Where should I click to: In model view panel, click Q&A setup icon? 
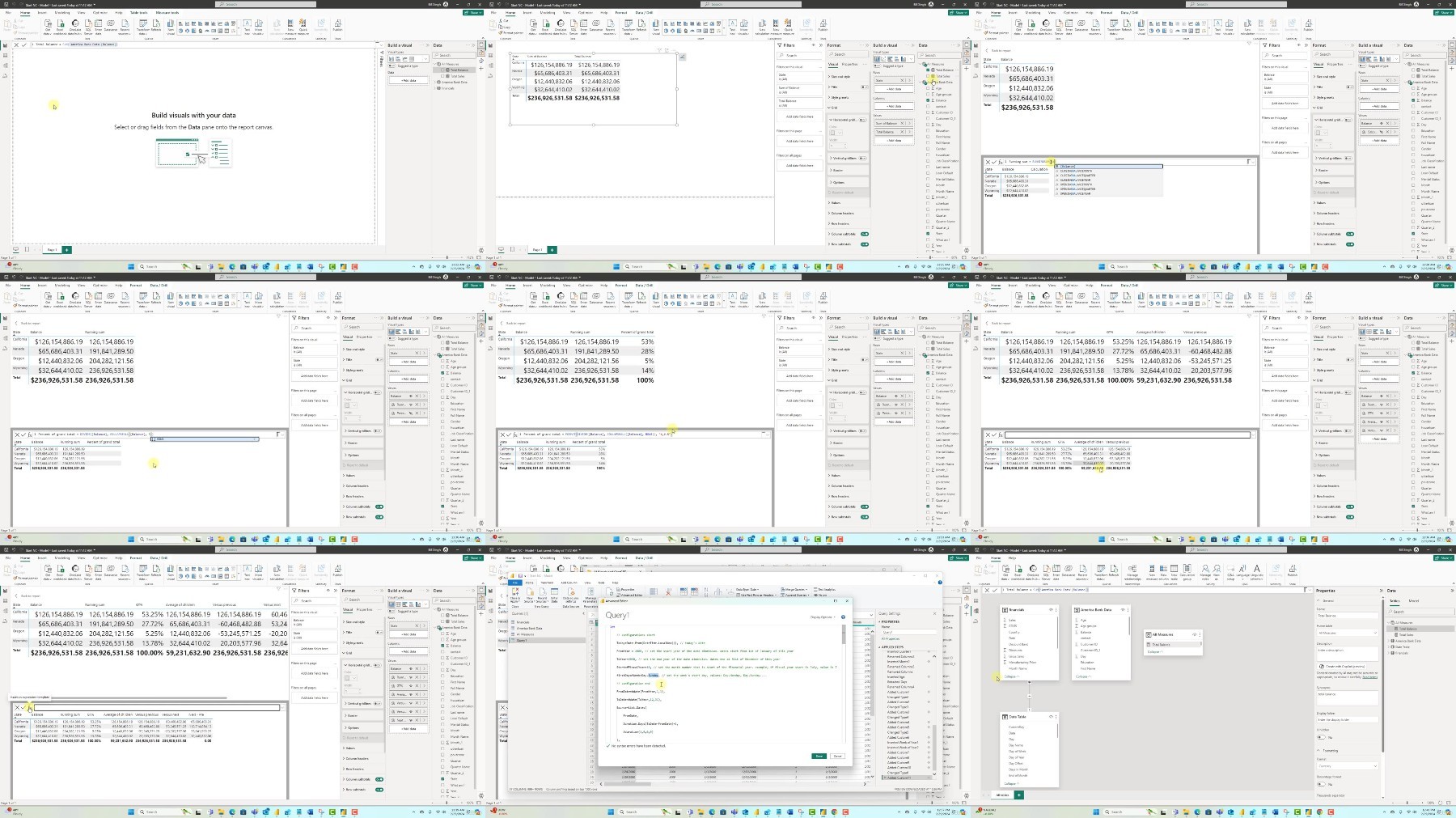pos(1230,572)
